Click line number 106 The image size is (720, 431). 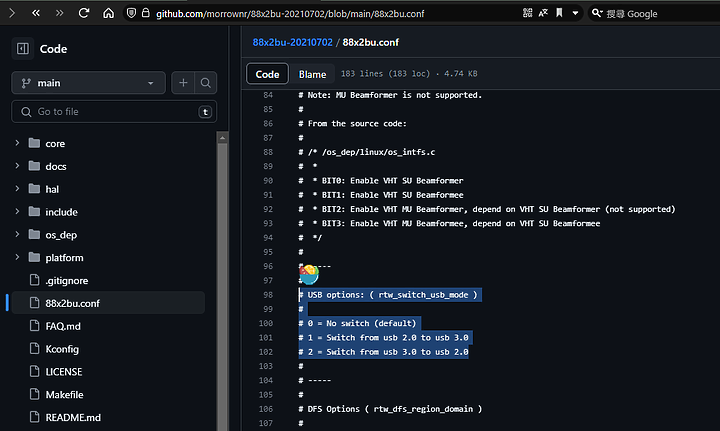click(x=266, y=409)
